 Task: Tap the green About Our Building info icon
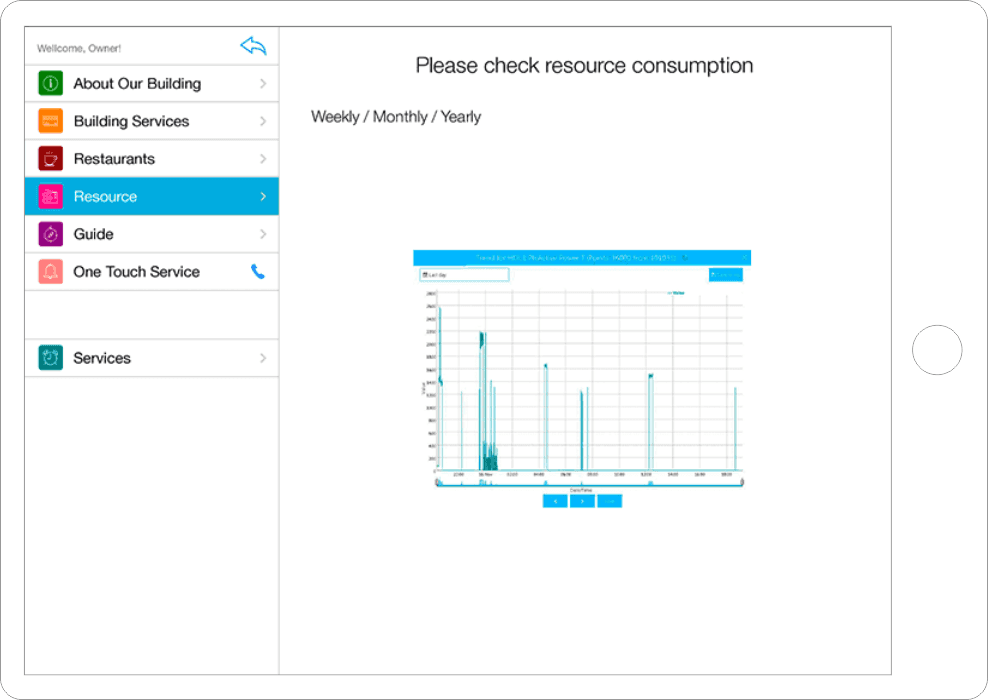tap(50, 84)
